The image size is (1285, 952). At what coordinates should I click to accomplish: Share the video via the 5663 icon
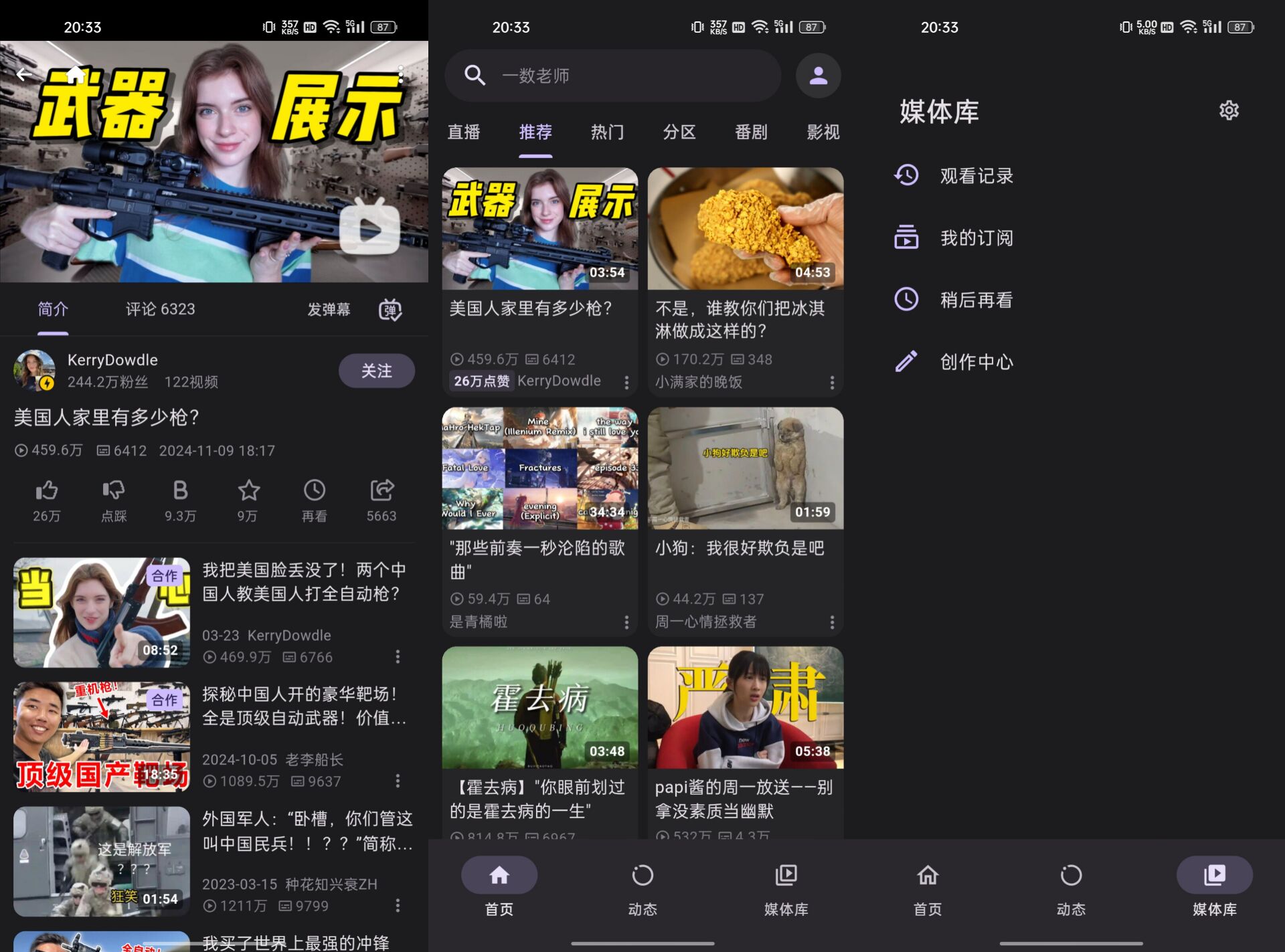[x=382, y=490]
